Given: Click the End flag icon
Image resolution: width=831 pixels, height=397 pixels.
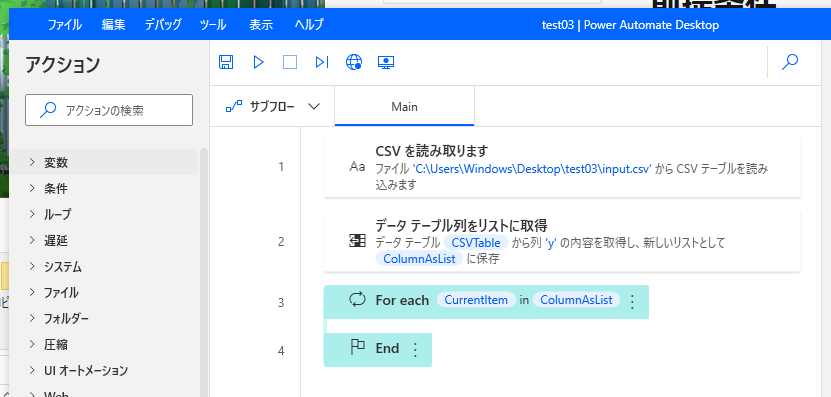Looking at the screenshot, I should coord(358,348).
